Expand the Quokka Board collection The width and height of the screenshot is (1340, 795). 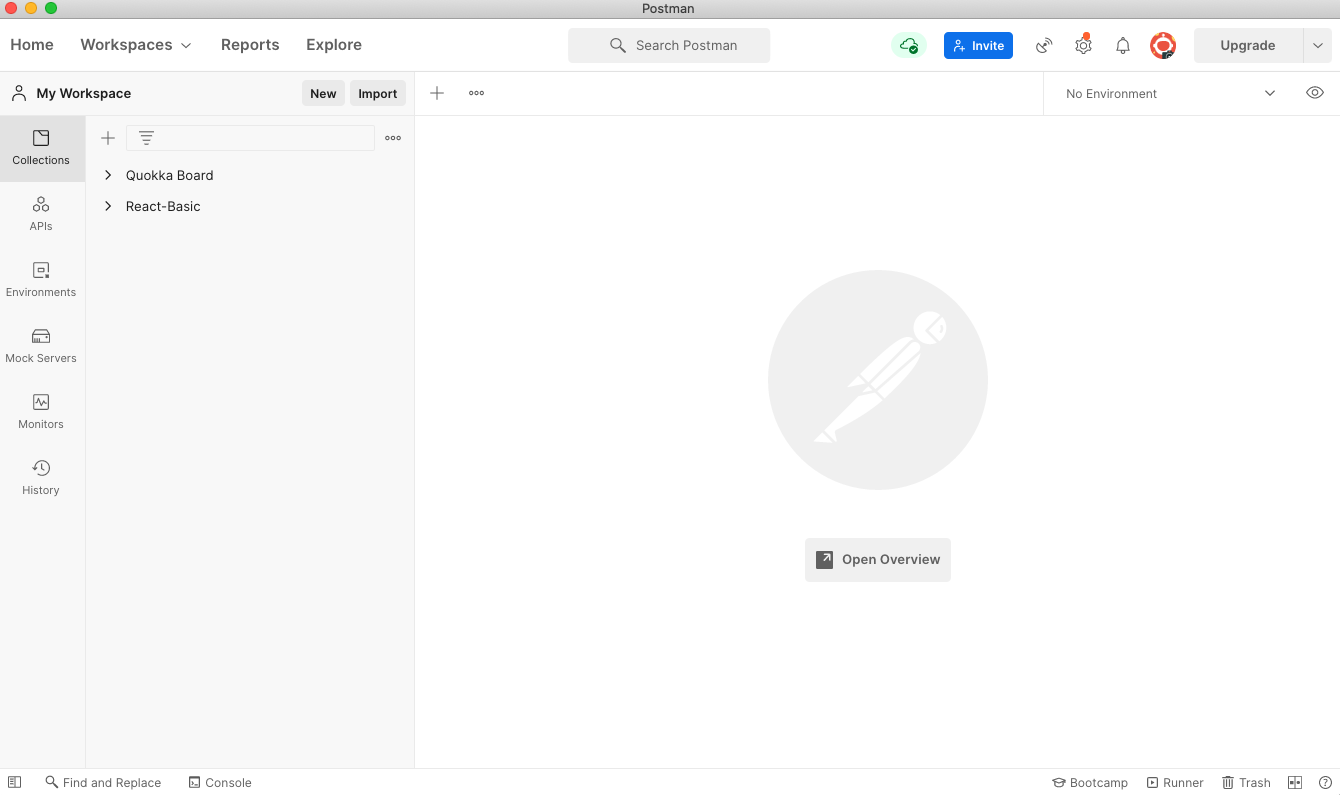coord(108,175)
